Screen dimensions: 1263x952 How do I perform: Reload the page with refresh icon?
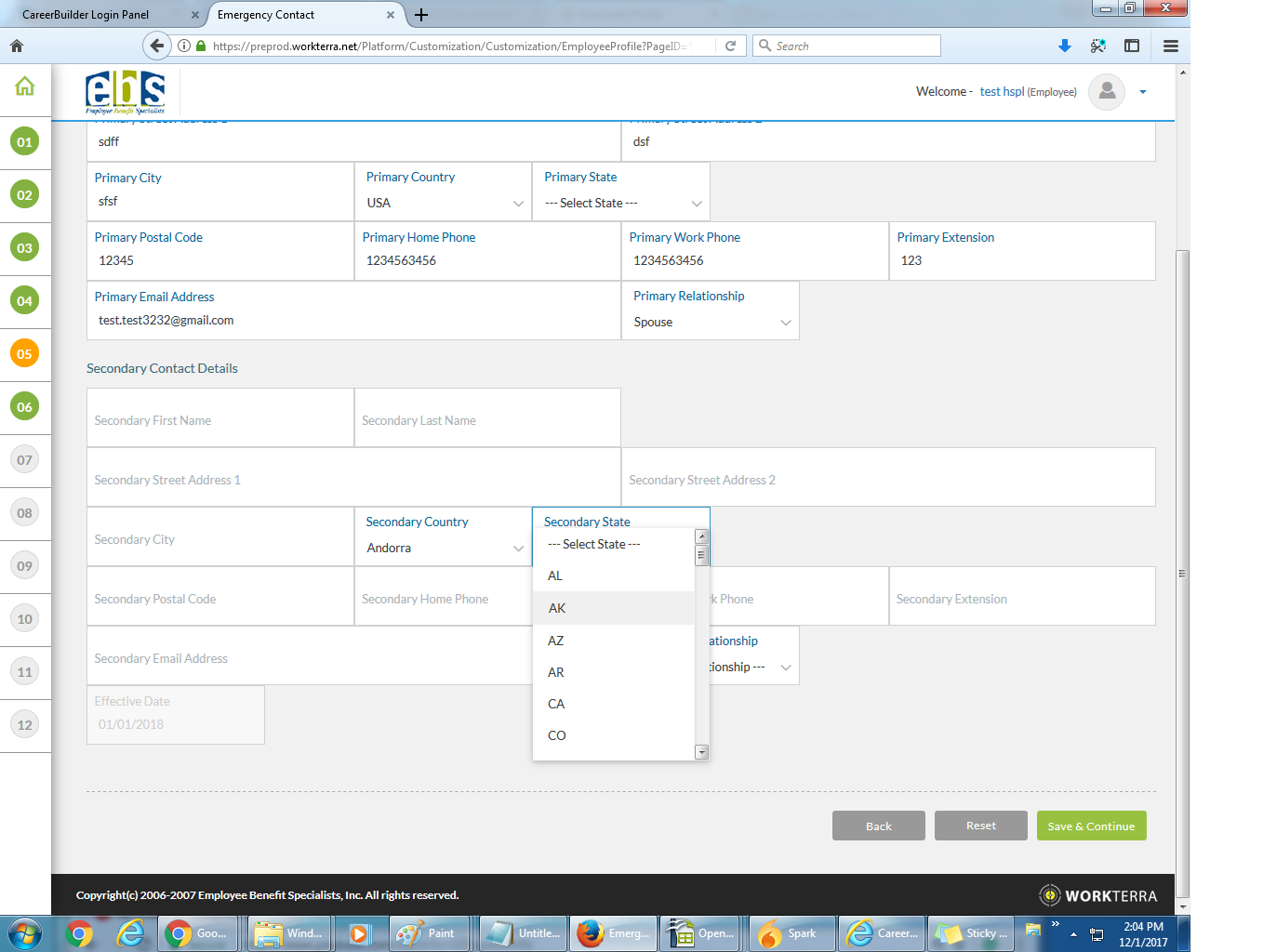(x=731, y=46)
